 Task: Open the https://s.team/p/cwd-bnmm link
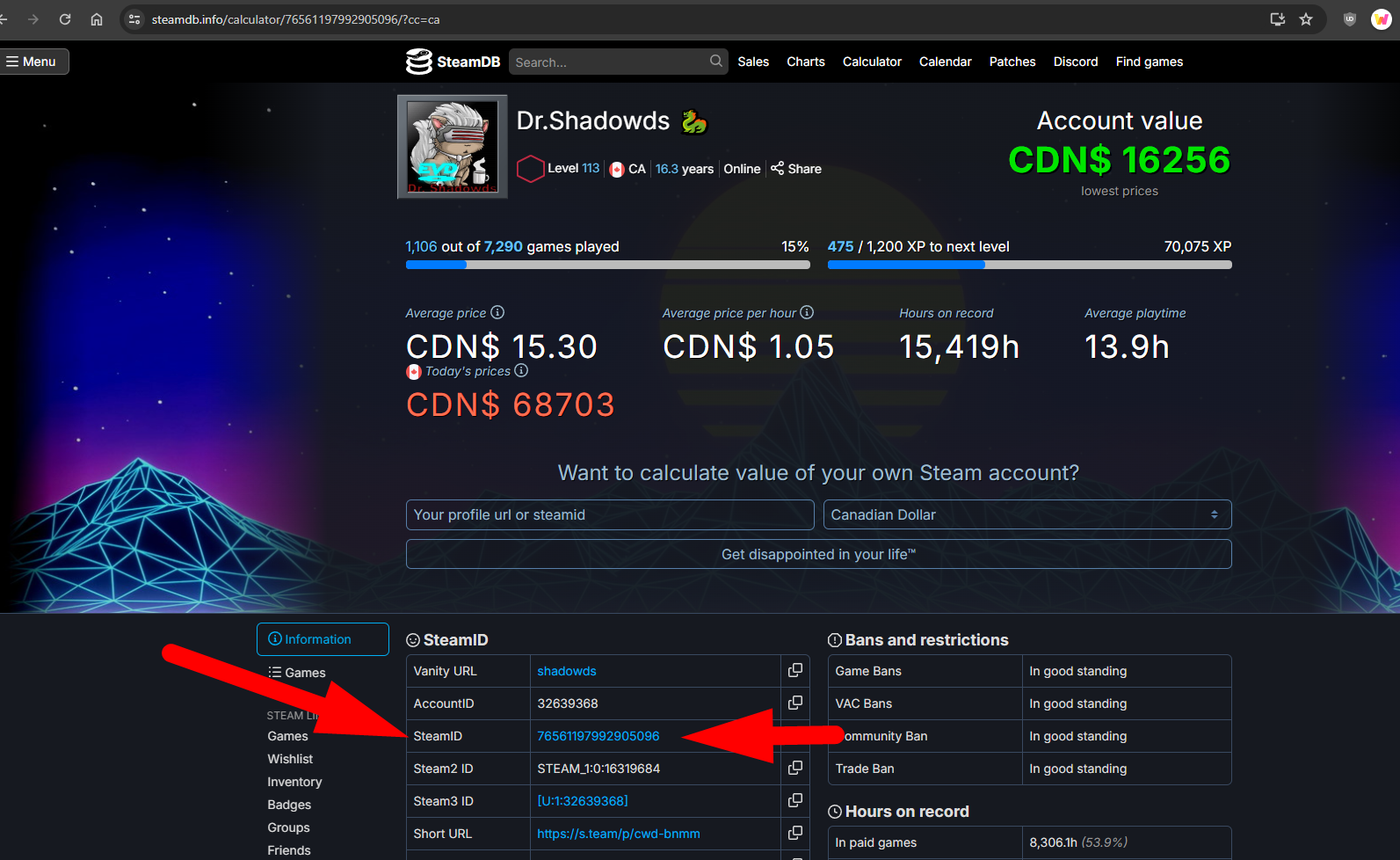pos(619,834)
